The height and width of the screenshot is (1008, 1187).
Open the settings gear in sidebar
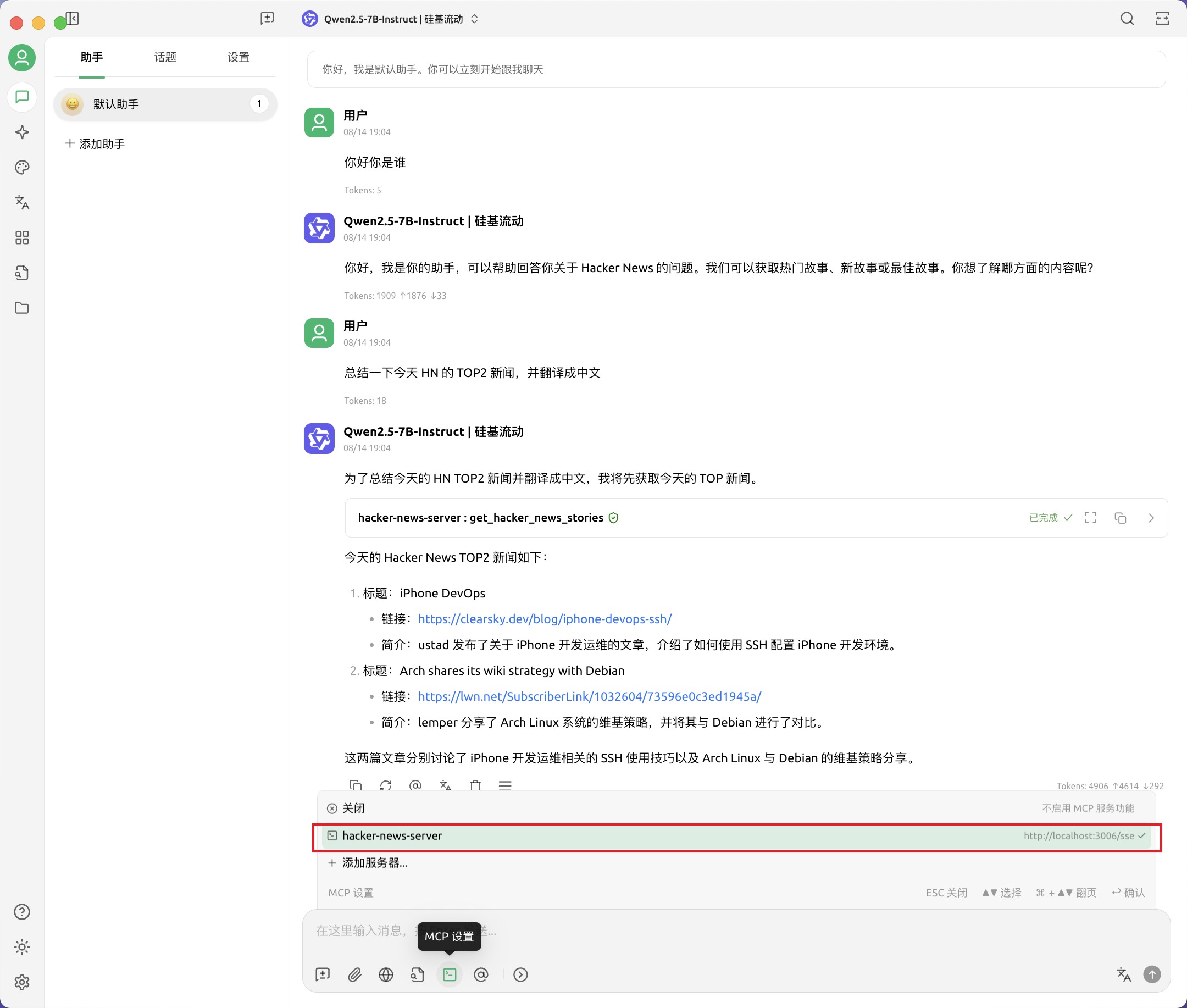pos(21,982)
